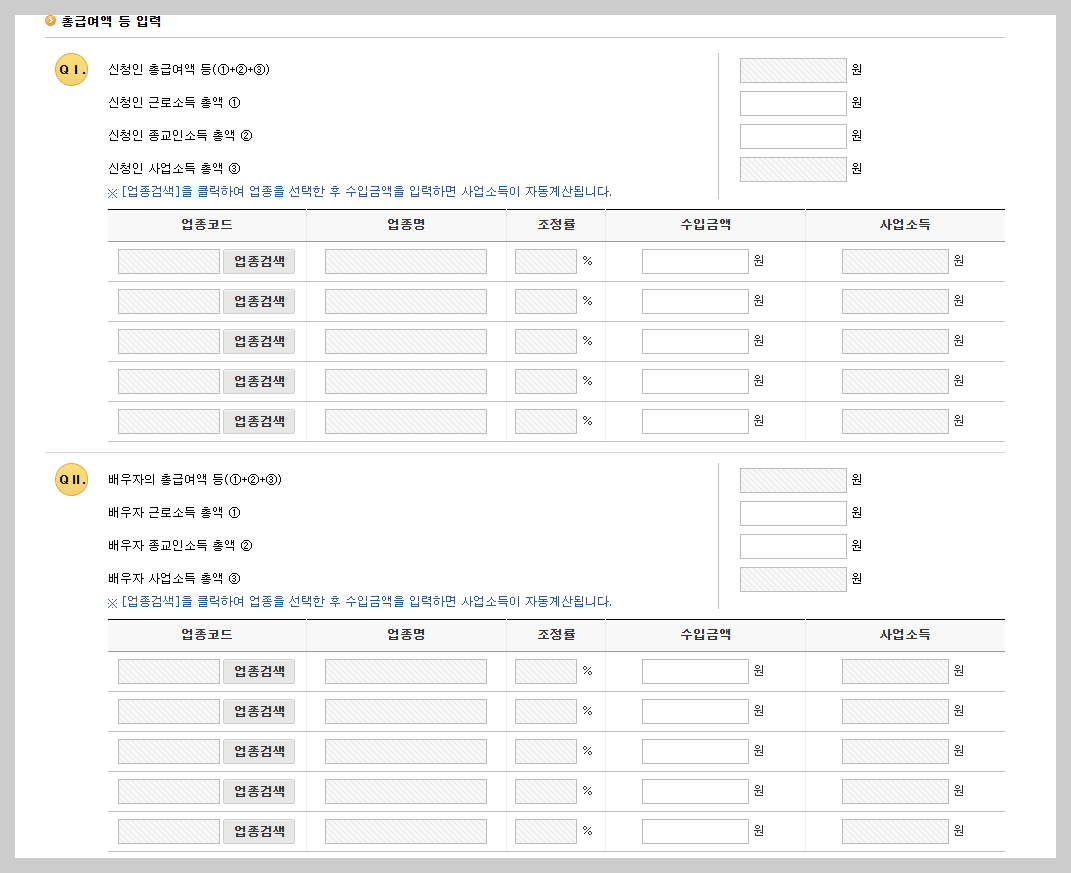1071x873 pixels.
Task: Click 수입금액 input in Q II third row
Action: (695, 751)
